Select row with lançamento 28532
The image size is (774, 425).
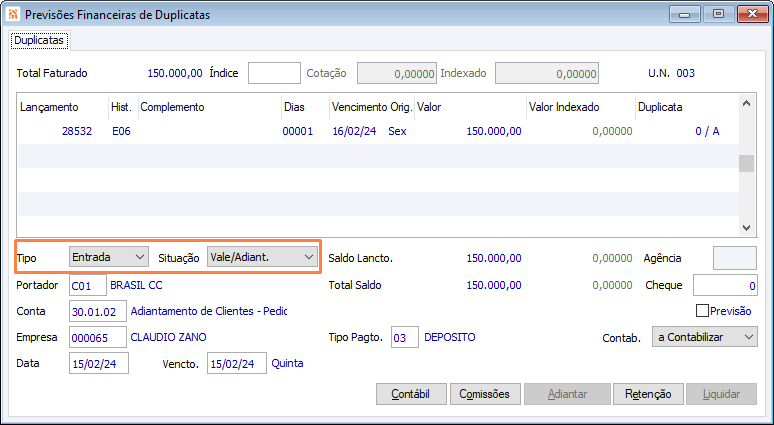379,131
